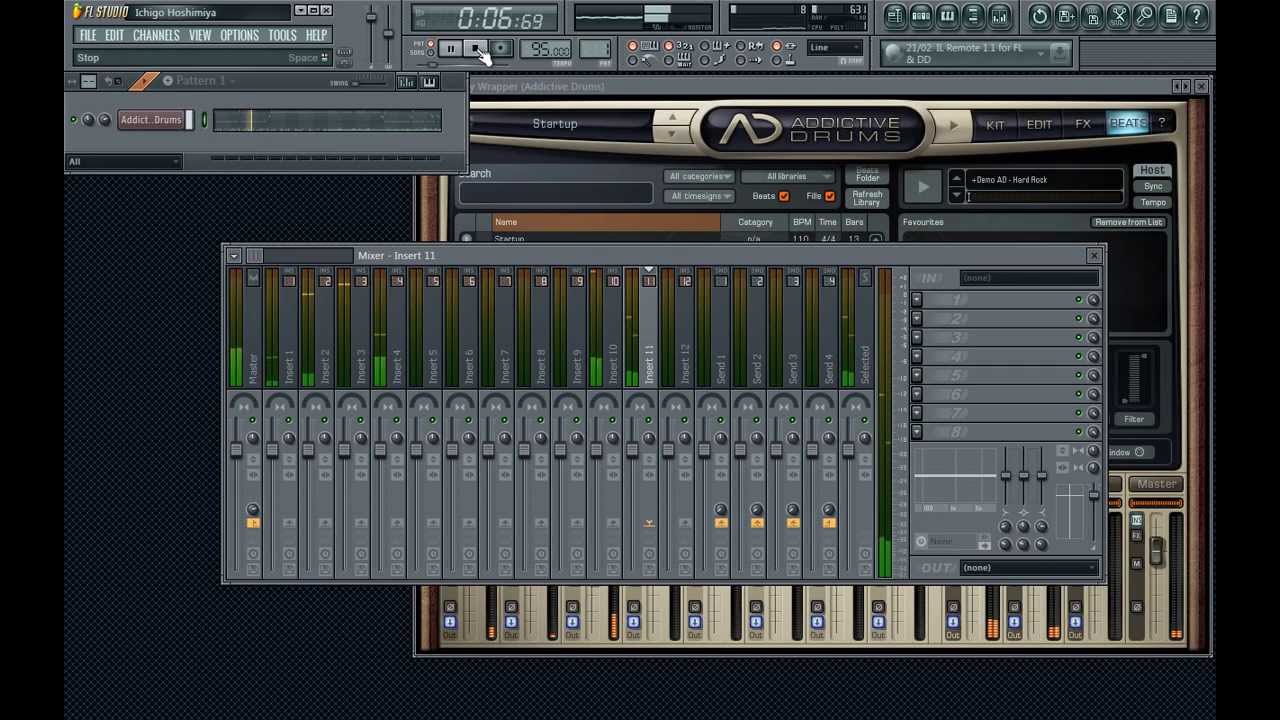Open the TOOLS menu
Image resolution: width=1280 pixels, height=720 pixels.
(282, 35)
